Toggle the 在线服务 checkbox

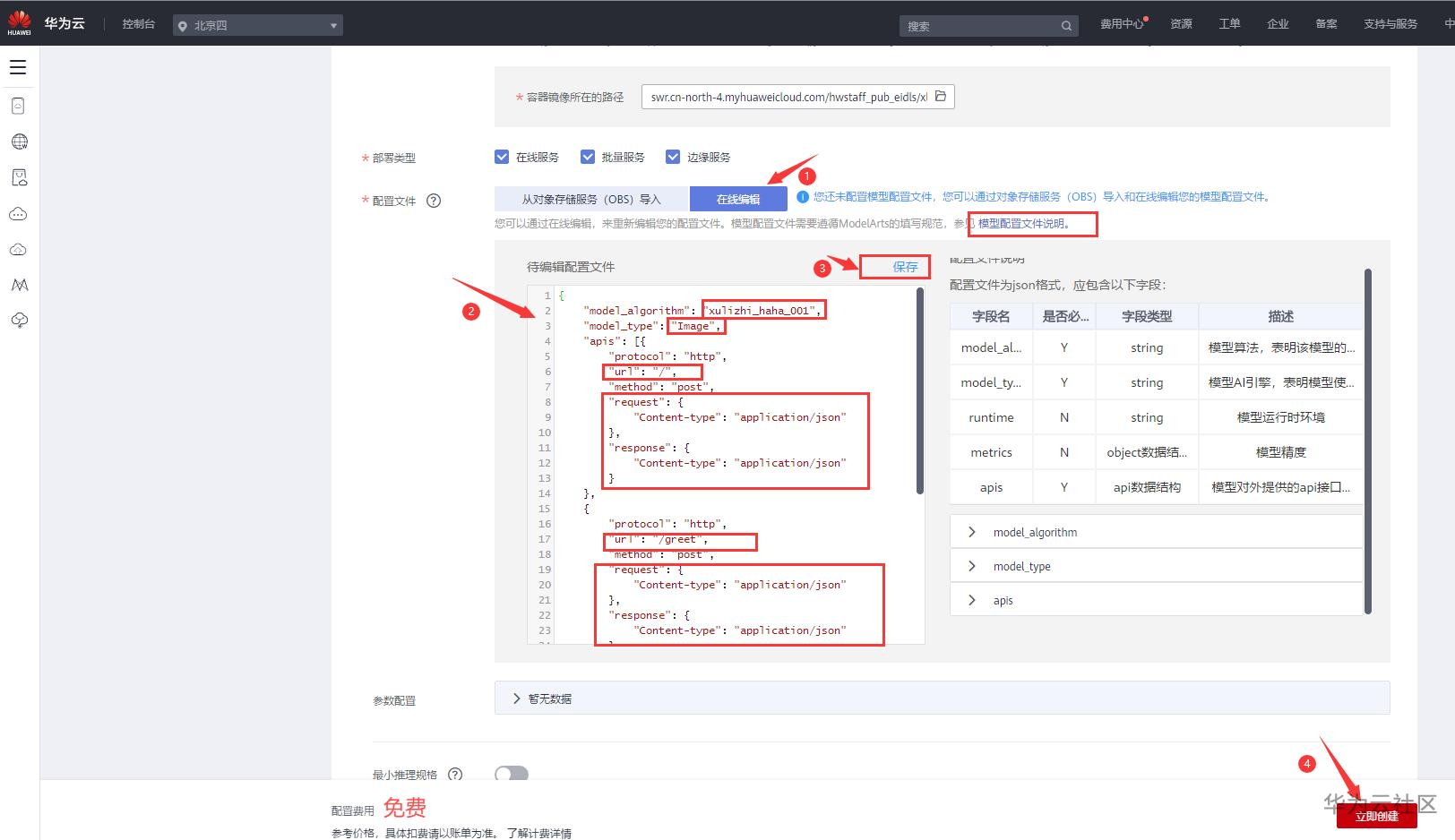pos(502,157)
